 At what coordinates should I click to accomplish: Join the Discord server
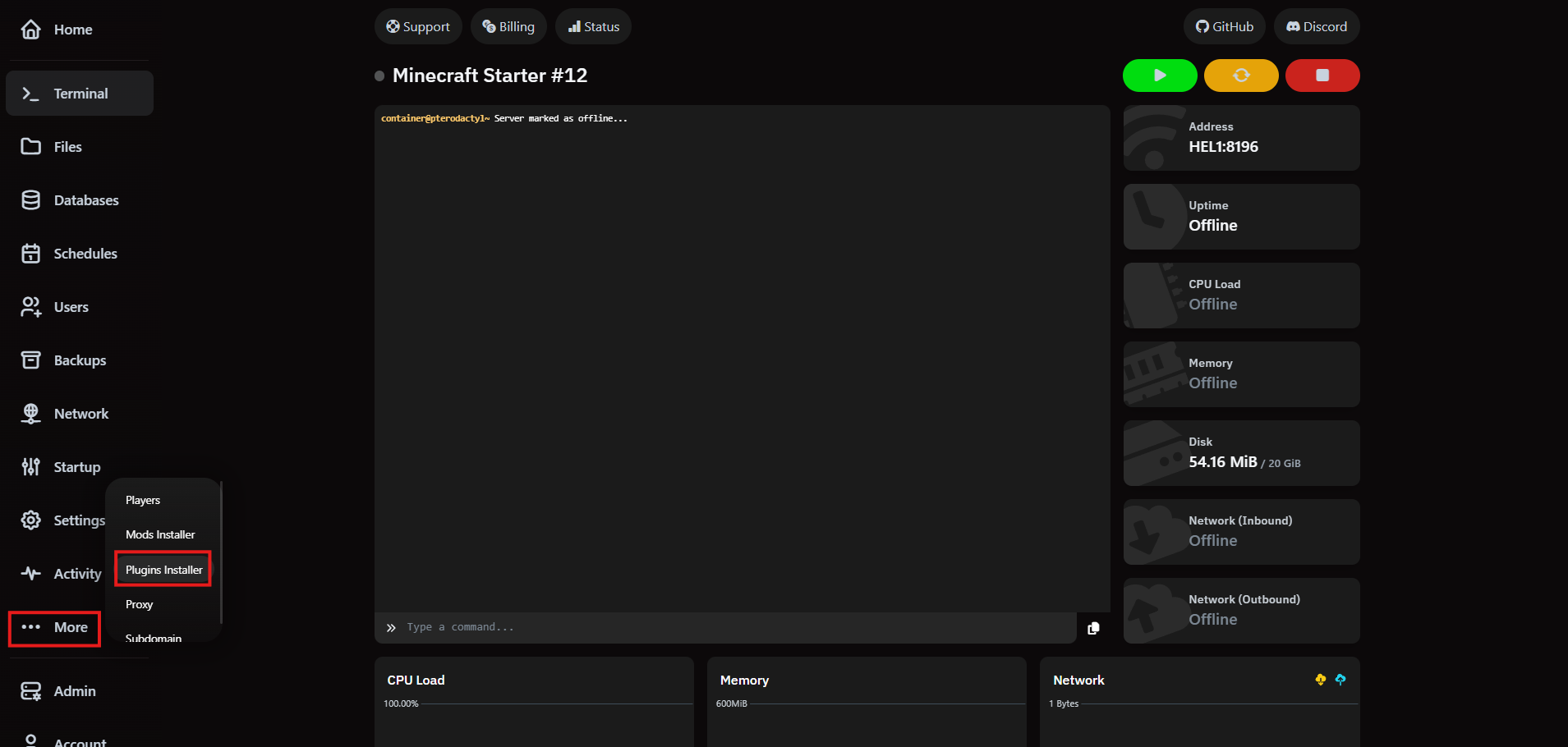pos(1316,25)
